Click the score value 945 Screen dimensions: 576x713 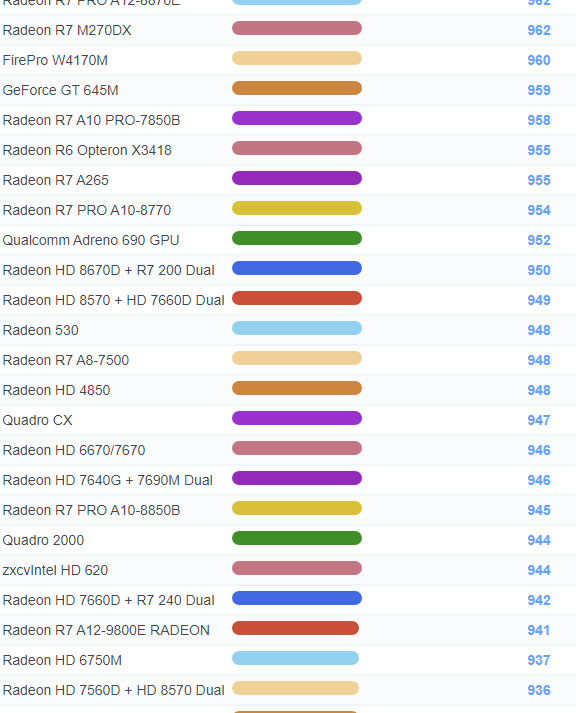click(x=539, y=510)
